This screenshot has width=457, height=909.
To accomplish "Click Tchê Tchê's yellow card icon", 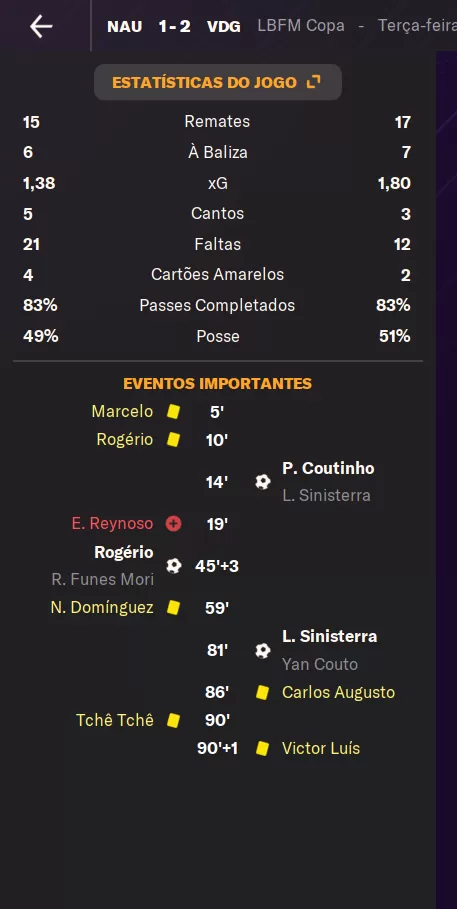I will click(173, 720).
